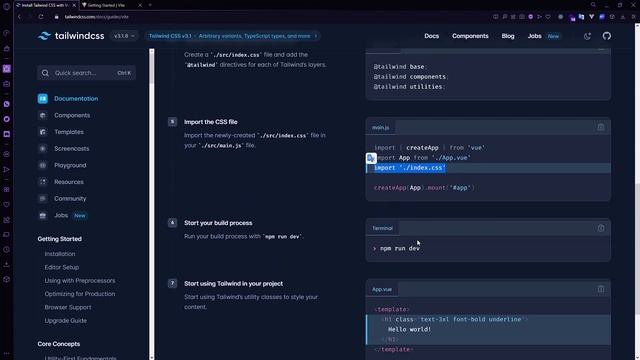
Task: Open the Templates sidebar icon
Action: 42,132
